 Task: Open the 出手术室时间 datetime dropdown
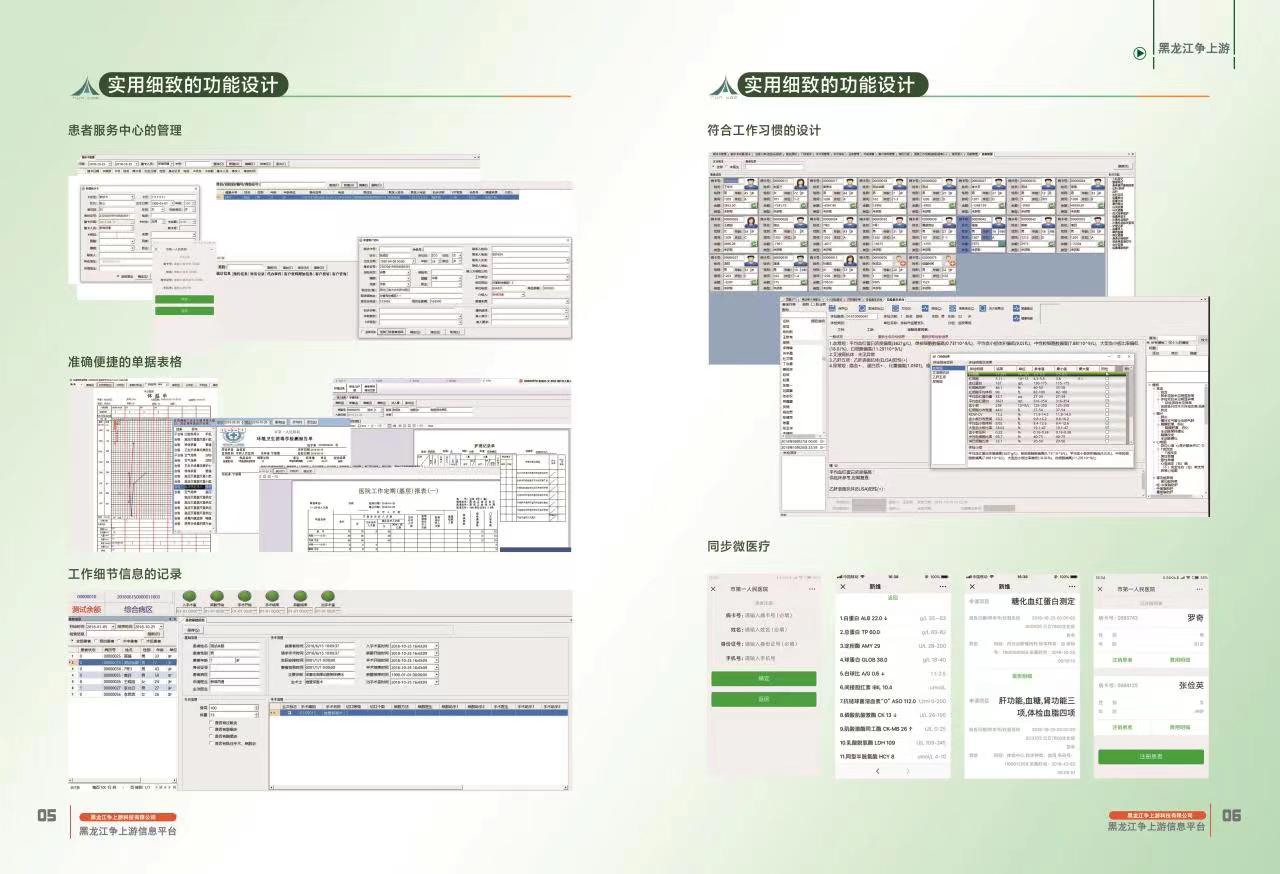pos(437,682)
